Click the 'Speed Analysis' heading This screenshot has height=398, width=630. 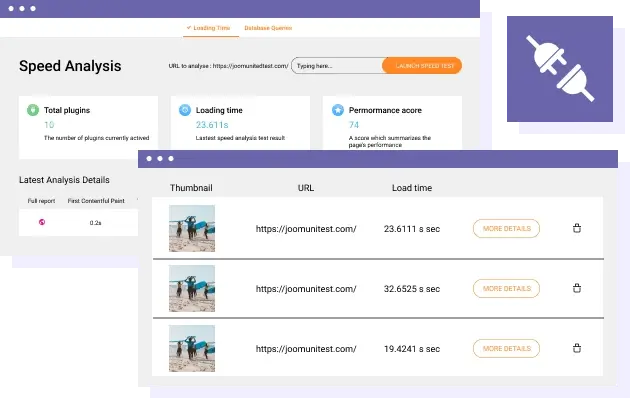[70, 66]
